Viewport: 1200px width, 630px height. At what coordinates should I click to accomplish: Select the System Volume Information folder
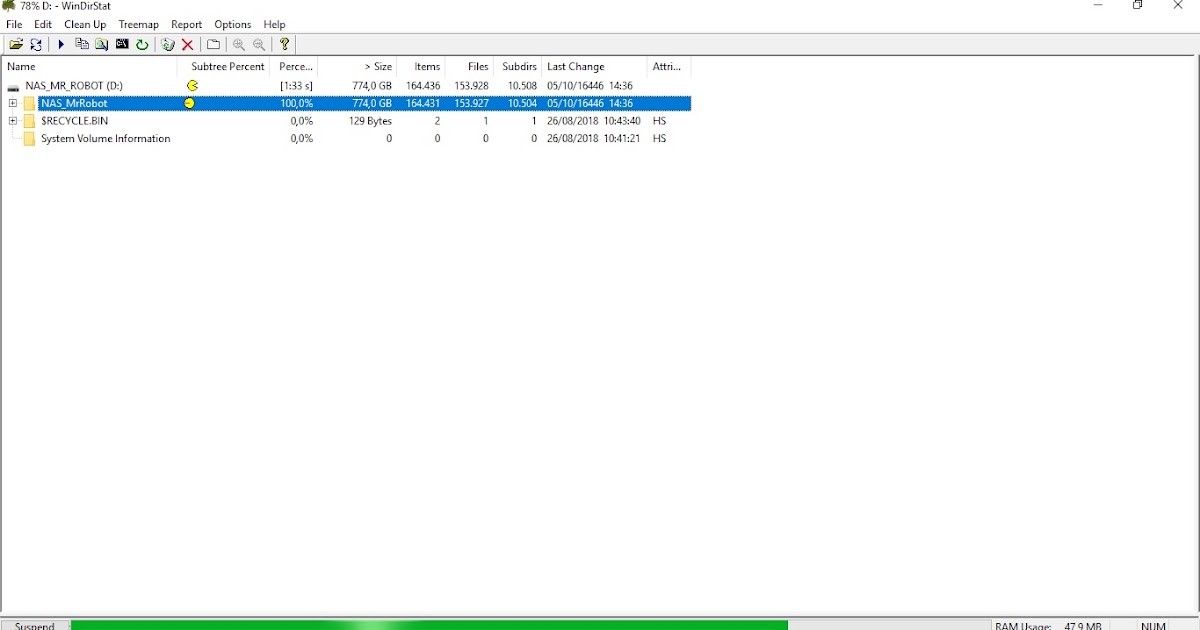coord(106,138)
